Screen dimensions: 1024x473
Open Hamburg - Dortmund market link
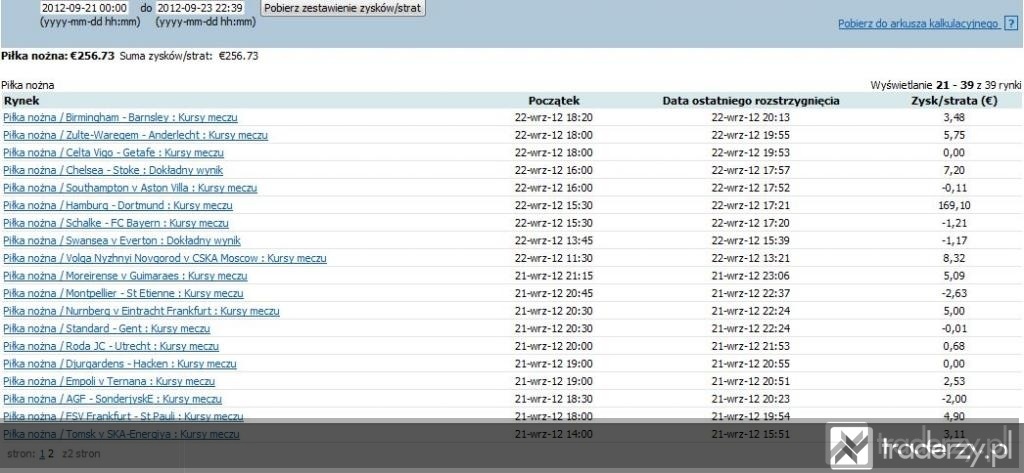click(x=118, y=206)
